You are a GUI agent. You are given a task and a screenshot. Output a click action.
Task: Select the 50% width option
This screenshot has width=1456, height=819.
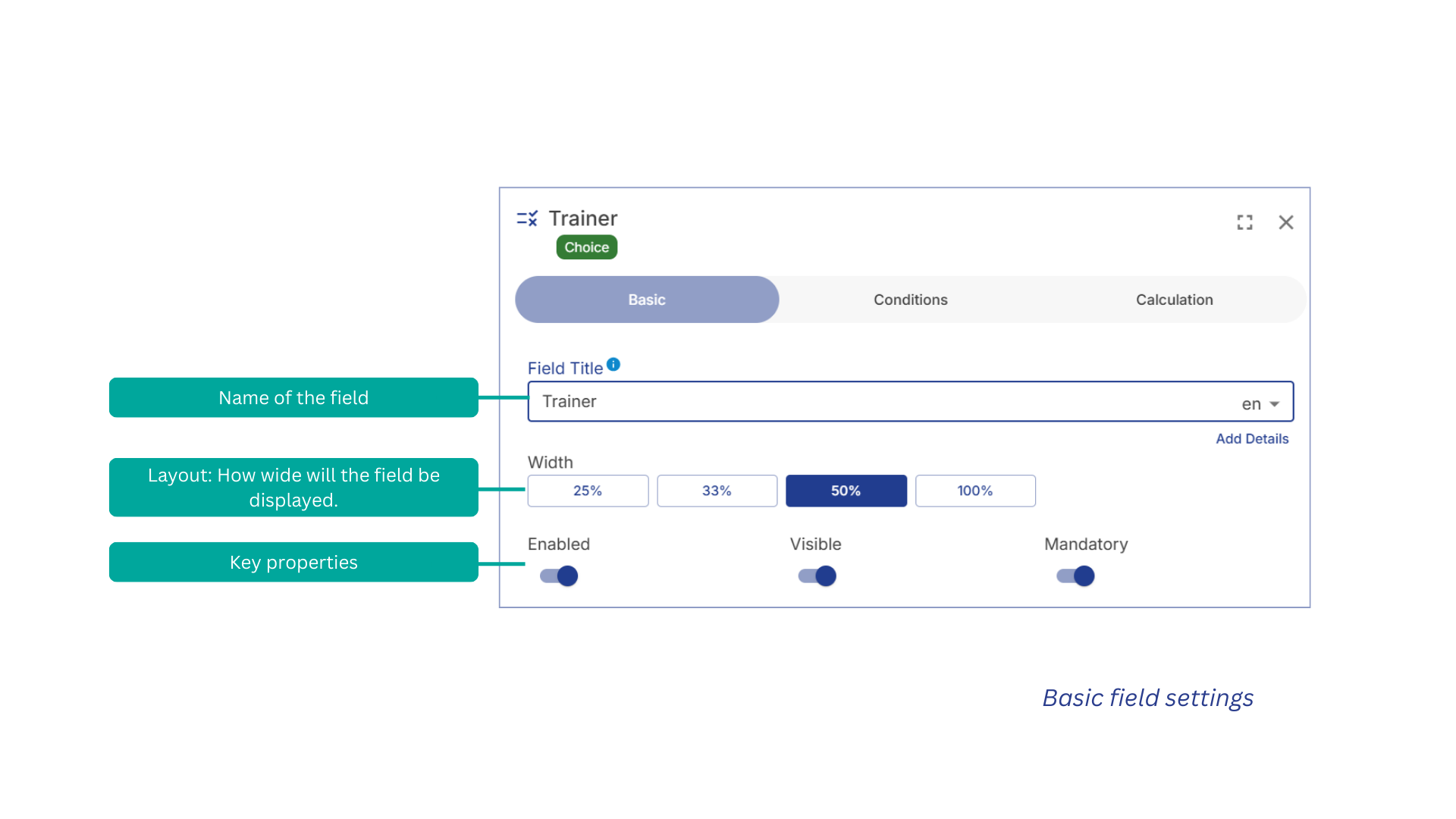coord(846,491)
